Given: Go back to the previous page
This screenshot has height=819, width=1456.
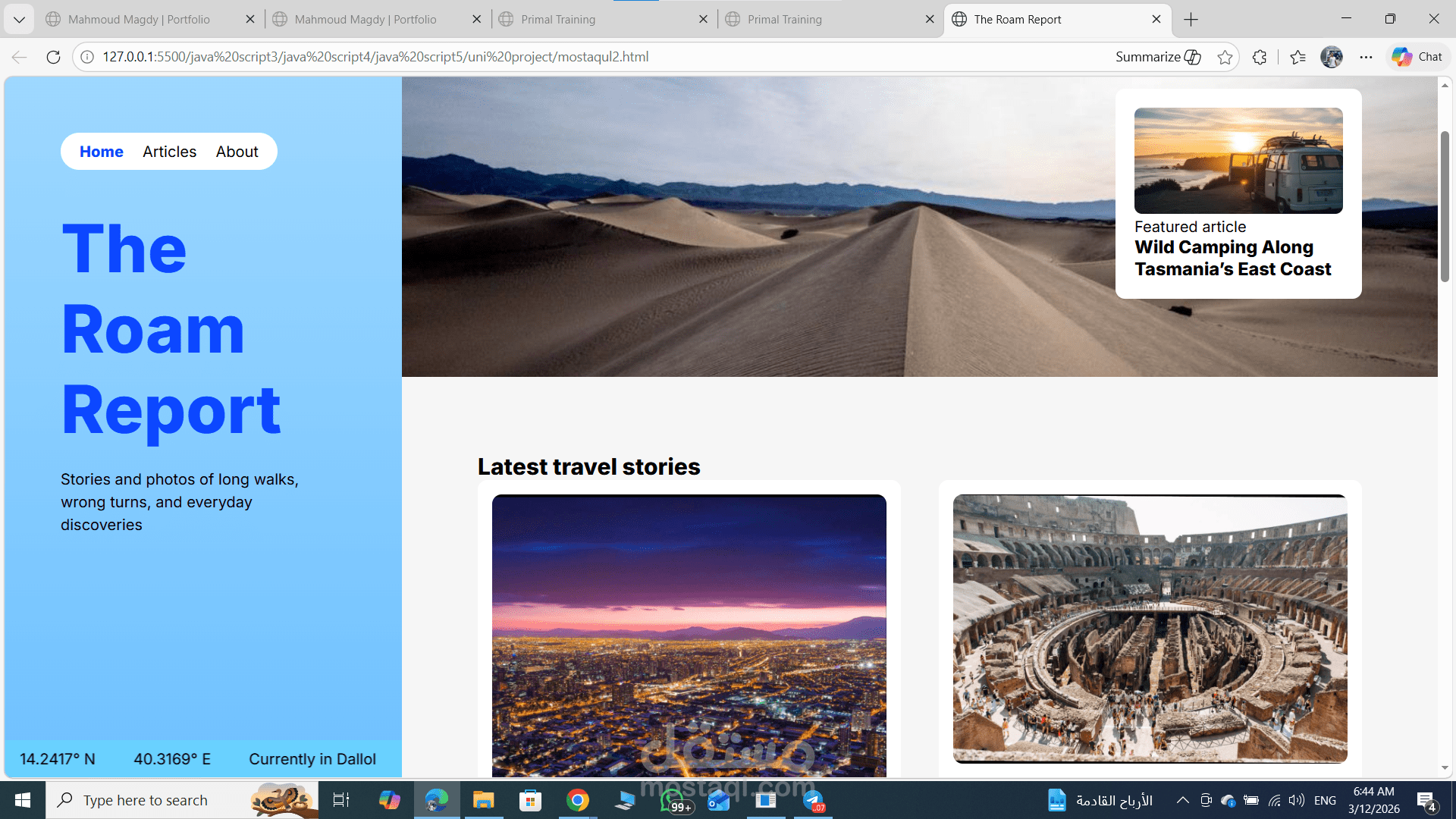Looking at the screenshot, I should pyautogui.click(x=19, y=56).
